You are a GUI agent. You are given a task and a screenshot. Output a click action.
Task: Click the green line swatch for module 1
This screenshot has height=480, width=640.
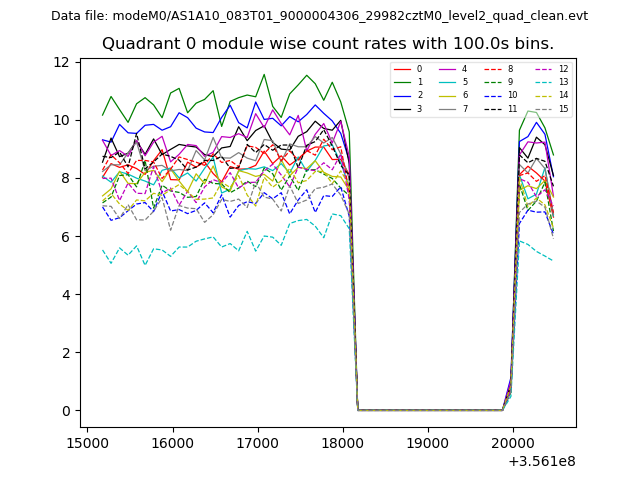click(402, 82)
